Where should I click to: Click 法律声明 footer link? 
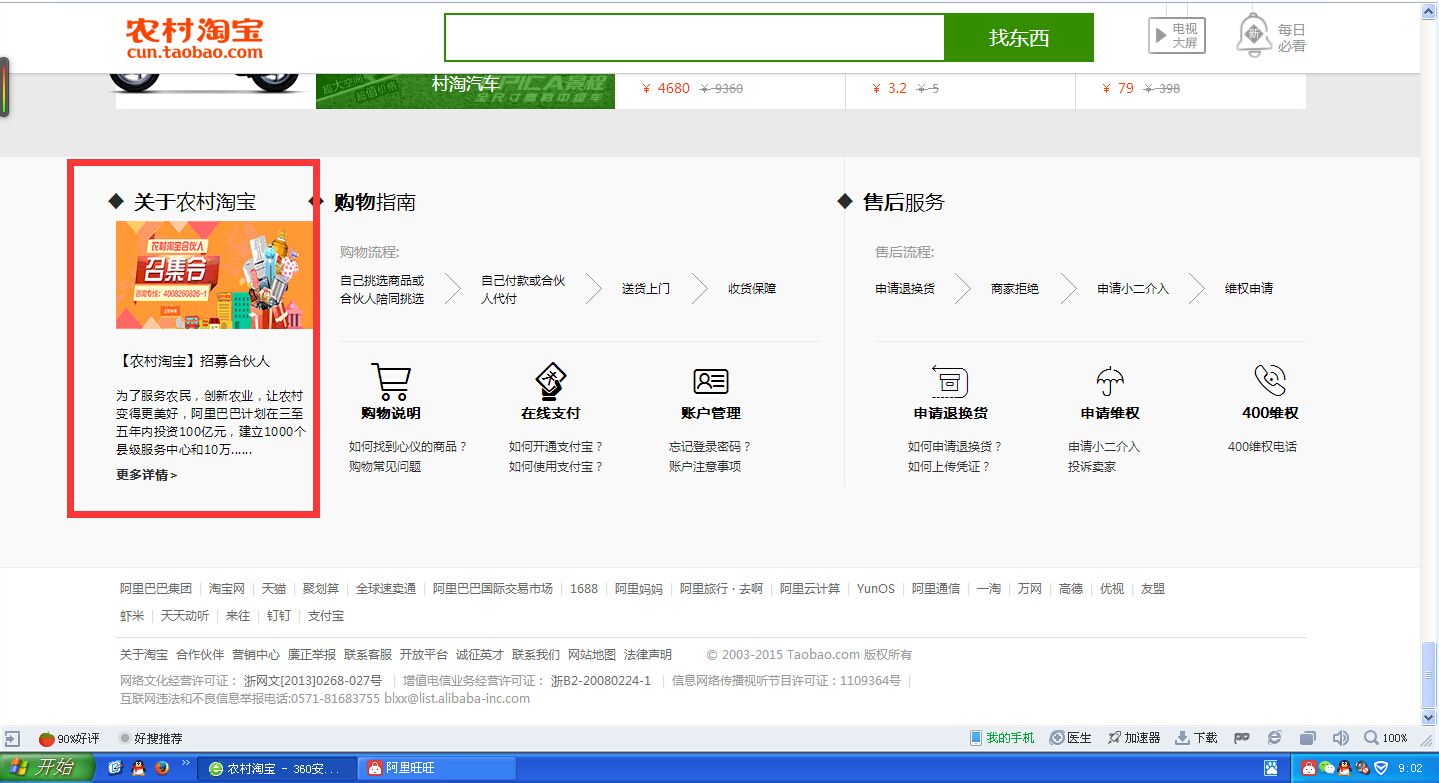pyautogui.click(x=648, y=655)
